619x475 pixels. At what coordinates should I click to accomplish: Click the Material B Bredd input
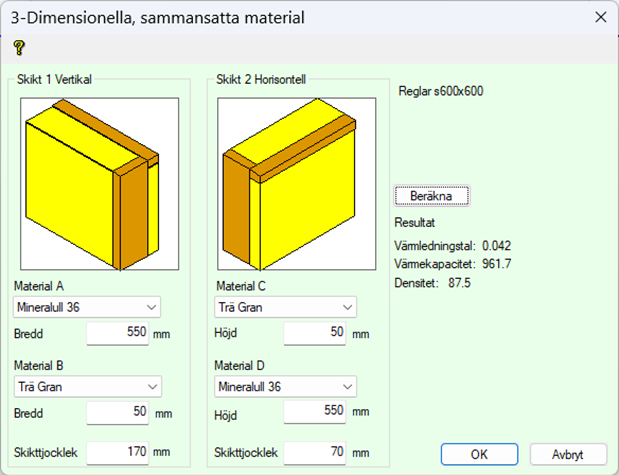tap(117, 412)
